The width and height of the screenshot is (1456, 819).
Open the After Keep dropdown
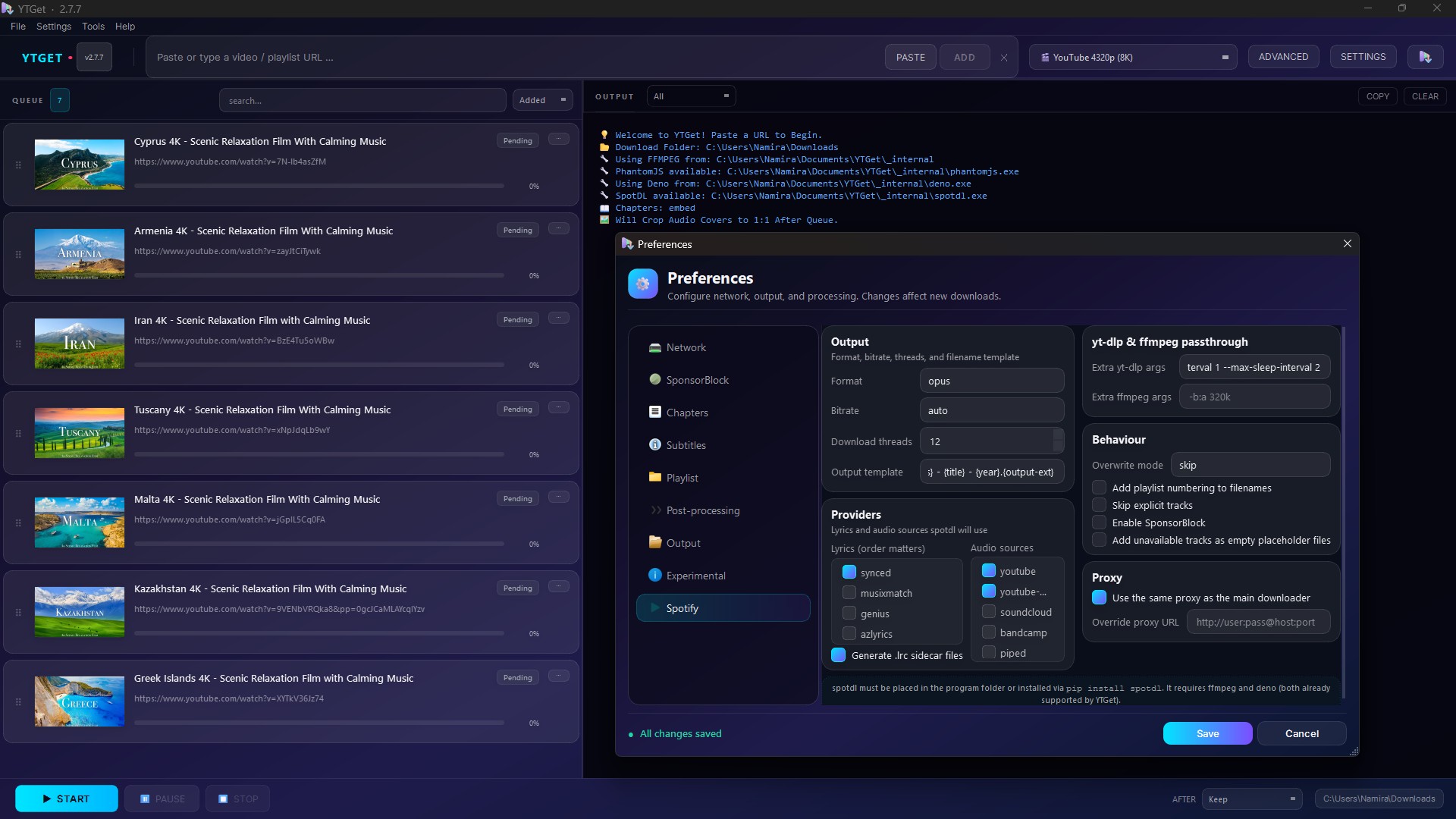[x=1252, y=799]
